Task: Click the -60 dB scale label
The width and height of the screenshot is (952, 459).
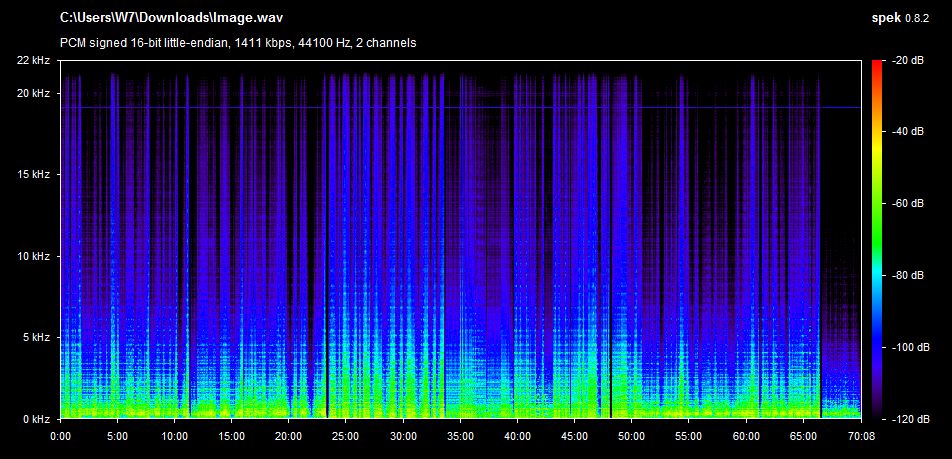Action: pos(908,204)
